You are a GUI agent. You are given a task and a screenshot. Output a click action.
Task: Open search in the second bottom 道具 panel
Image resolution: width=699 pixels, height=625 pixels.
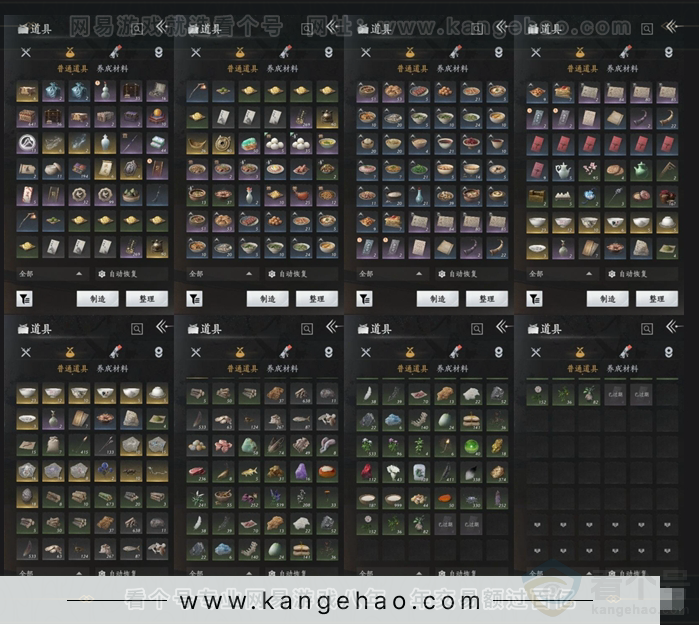click(x=307, y=329)
